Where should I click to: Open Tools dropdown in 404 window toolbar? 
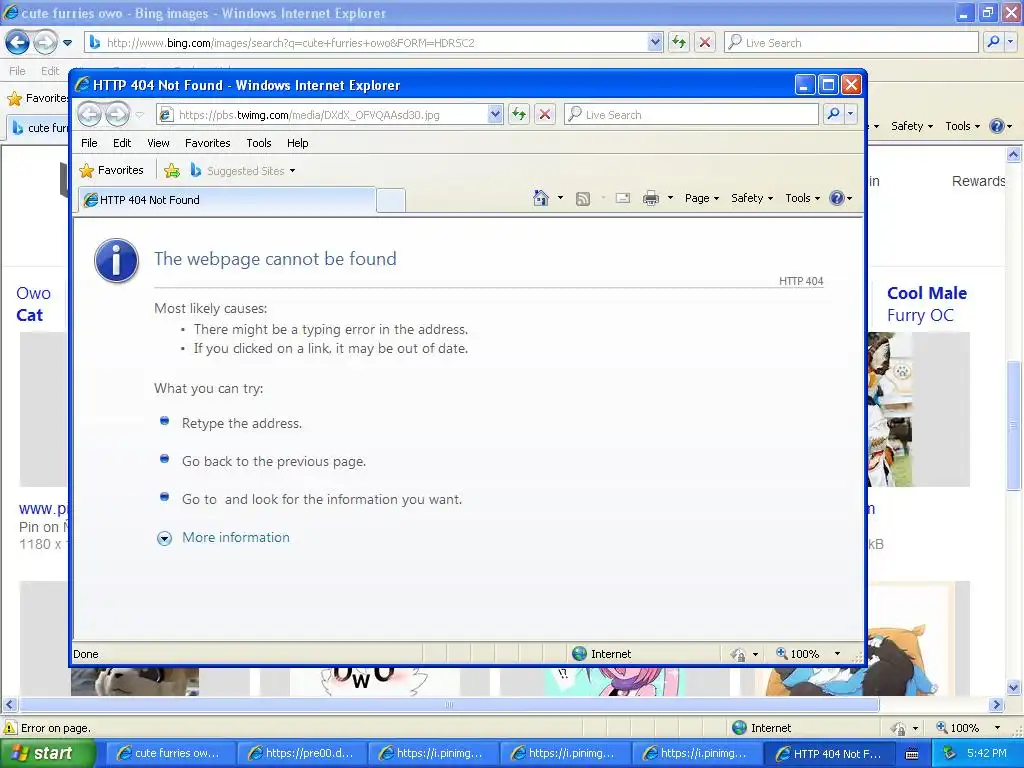pyautogui.click(x=802, y=198)
